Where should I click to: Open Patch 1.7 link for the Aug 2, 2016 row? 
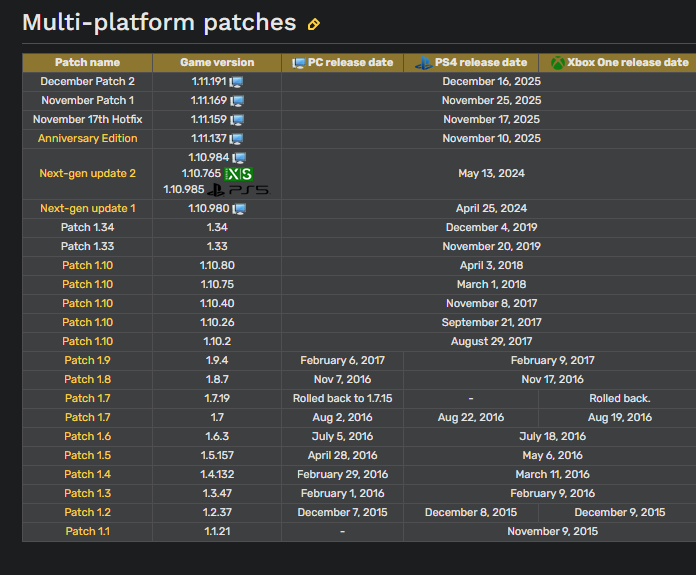coord(87,418)
